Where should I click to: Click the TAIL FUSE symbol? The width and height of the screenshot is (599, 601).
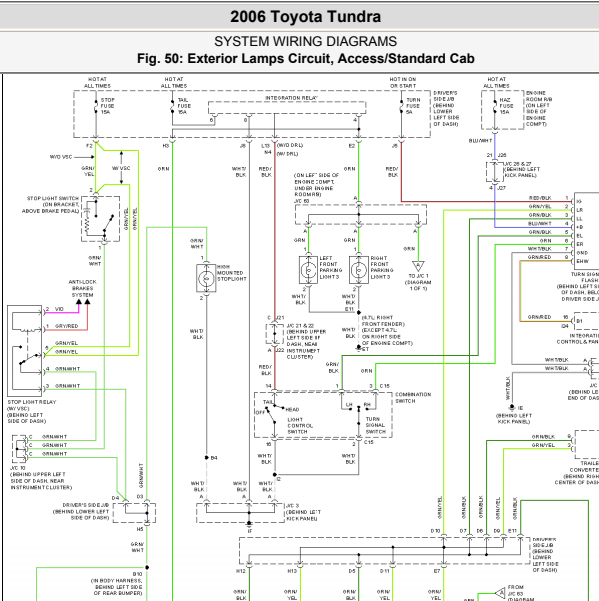172,106
